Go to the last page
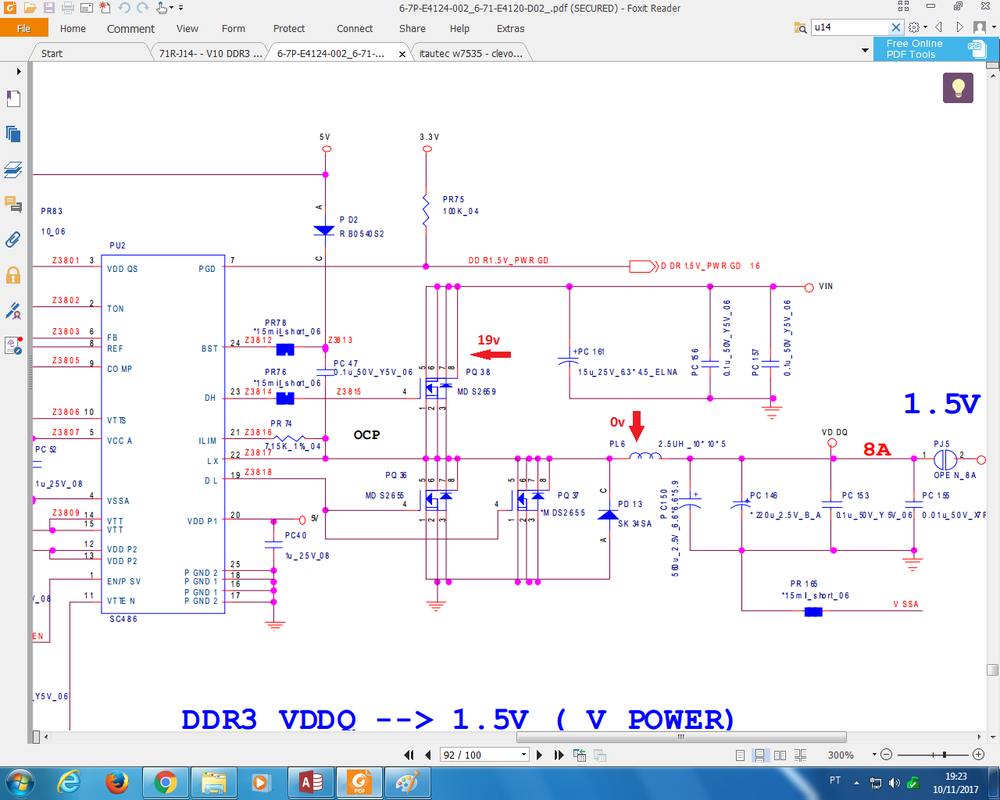The width and height of the screenshot is (1000, 800). pos(560,755)
